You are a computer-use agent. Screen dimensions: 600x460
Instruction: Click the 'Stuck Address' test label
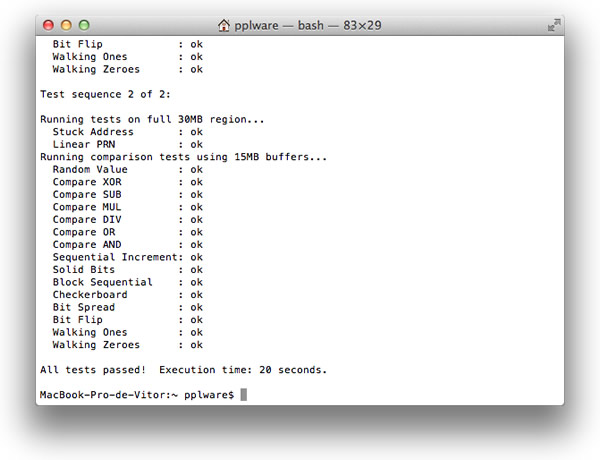(x=93, y=132)
